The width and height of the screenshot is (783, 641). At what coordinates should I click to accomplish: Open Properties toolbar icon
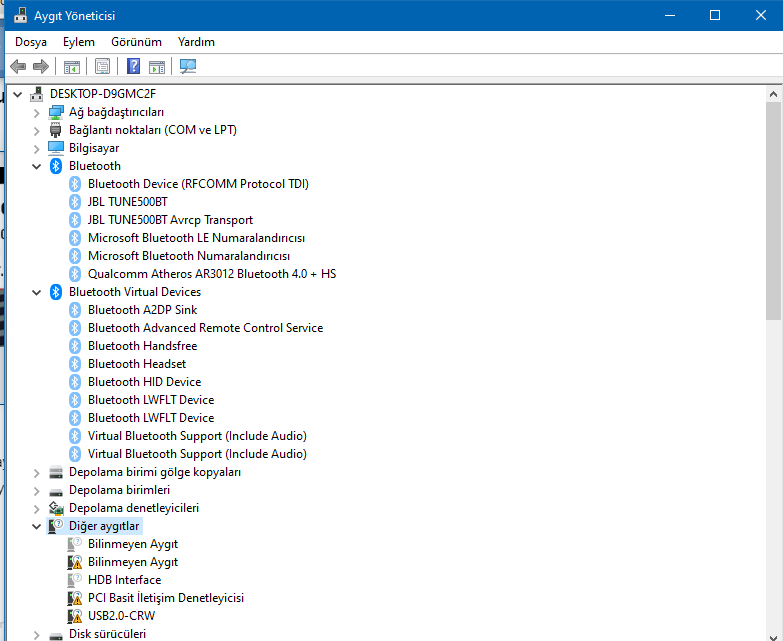click(x=102, y=66)
